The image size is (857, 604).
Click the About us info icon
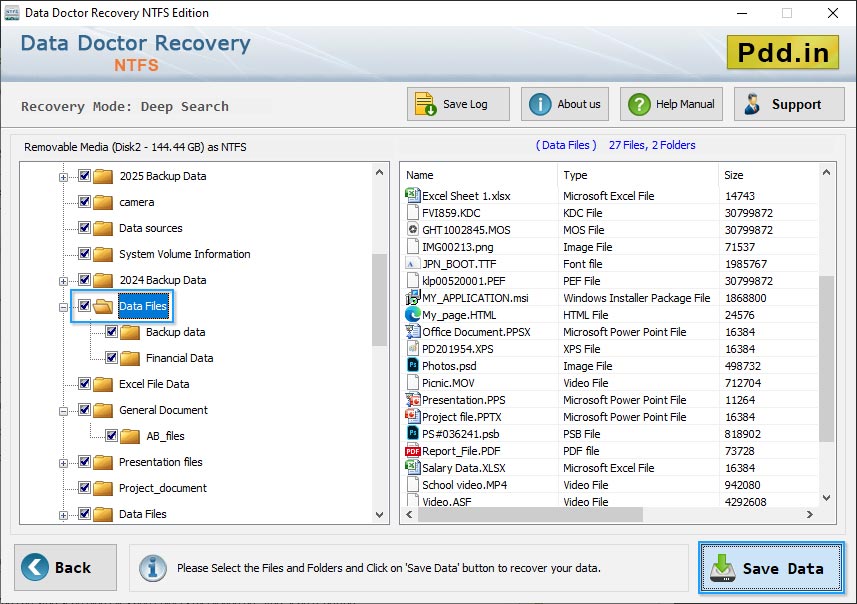(540, 104)
